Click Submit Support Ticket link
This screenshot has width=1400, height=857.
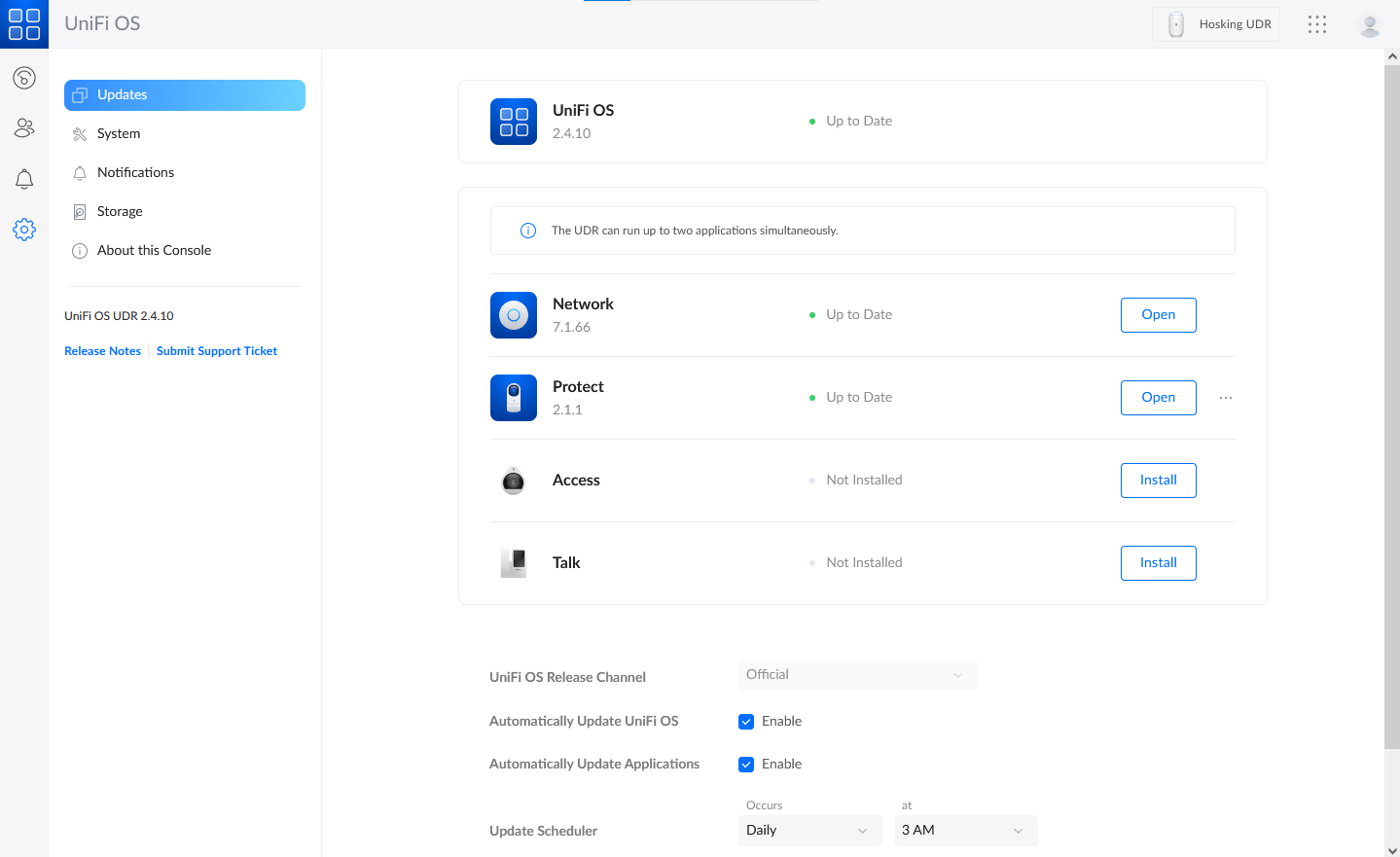217,351
